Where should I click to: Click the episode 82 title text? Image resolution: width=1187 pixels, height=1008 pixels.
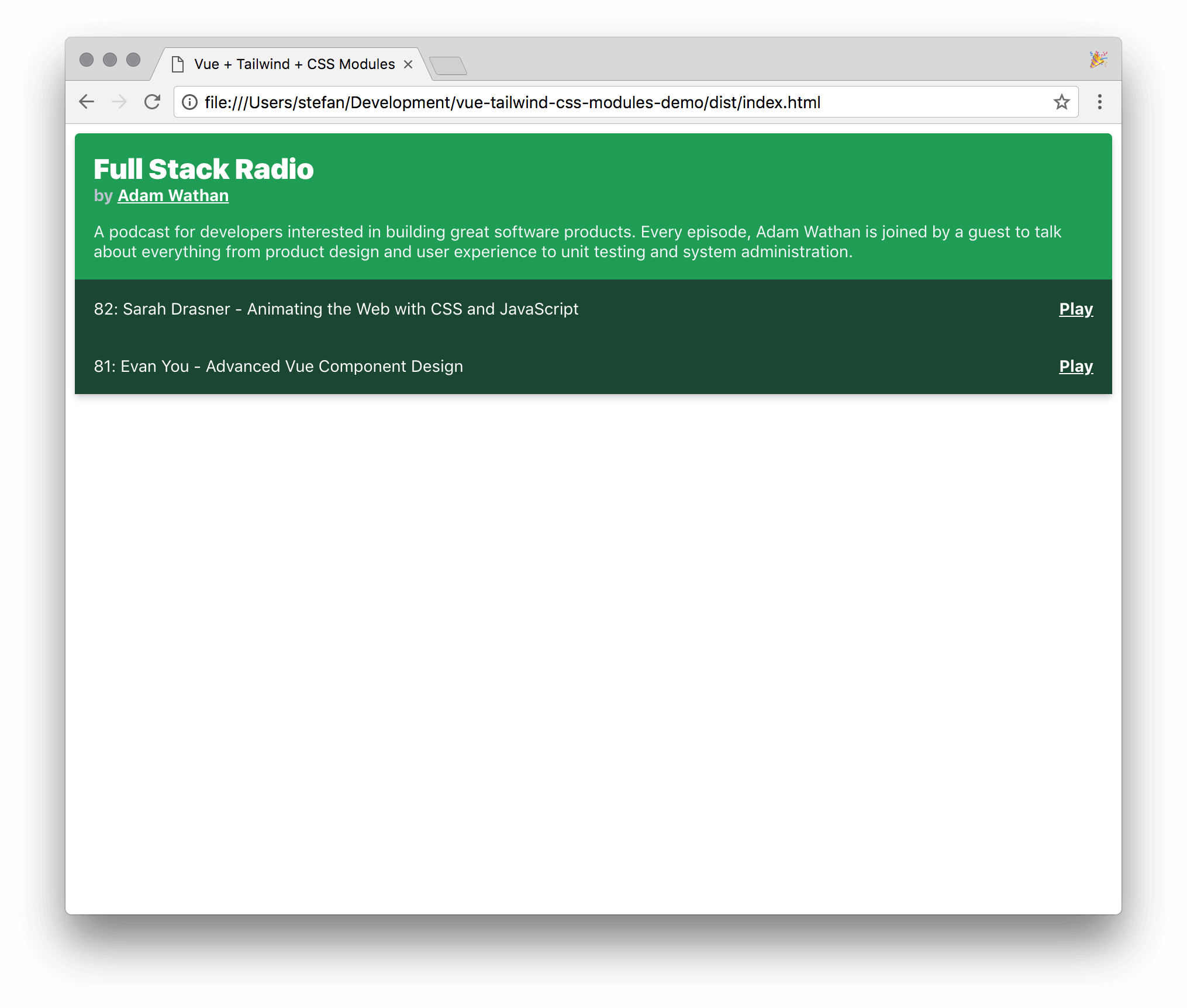[336, 309]
